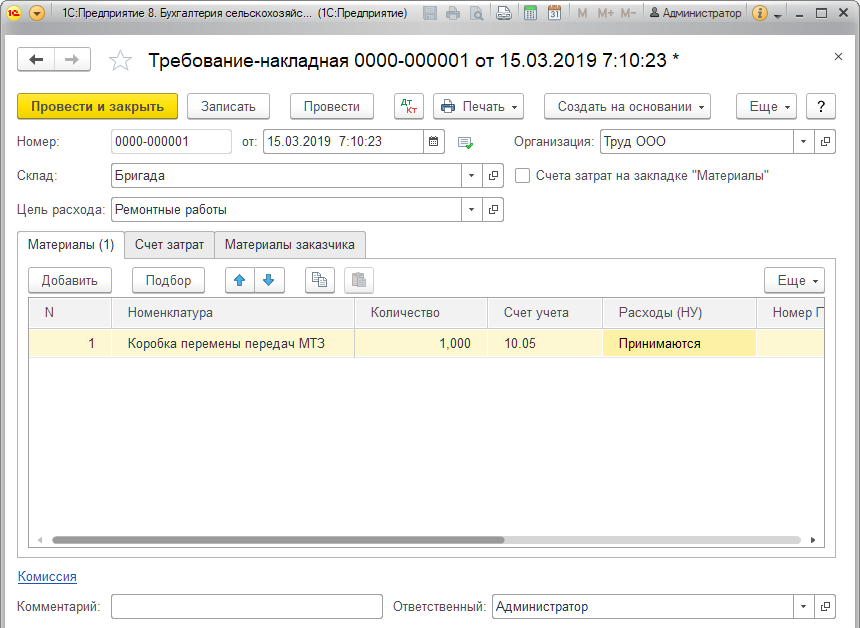Expand the Ответственный dropdown list
The width and height of the screenshot is (860, 628).
point(804,607)
